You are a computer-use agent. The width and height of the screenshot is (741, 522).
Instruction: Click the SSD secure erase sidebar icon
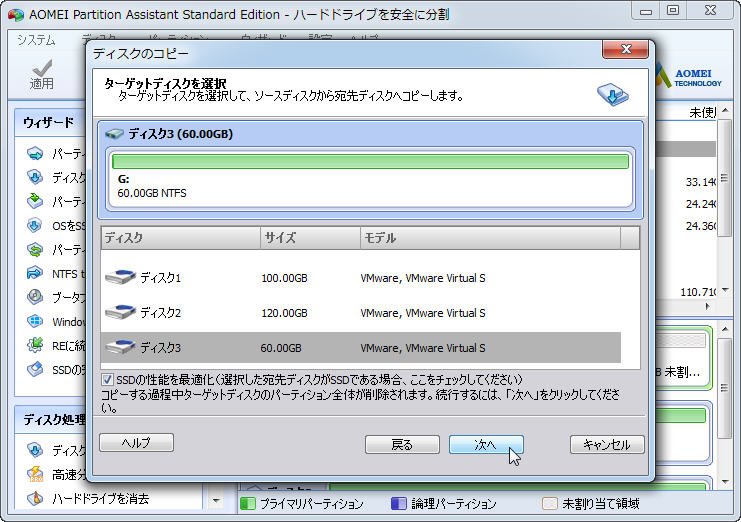tap(35, 369)
